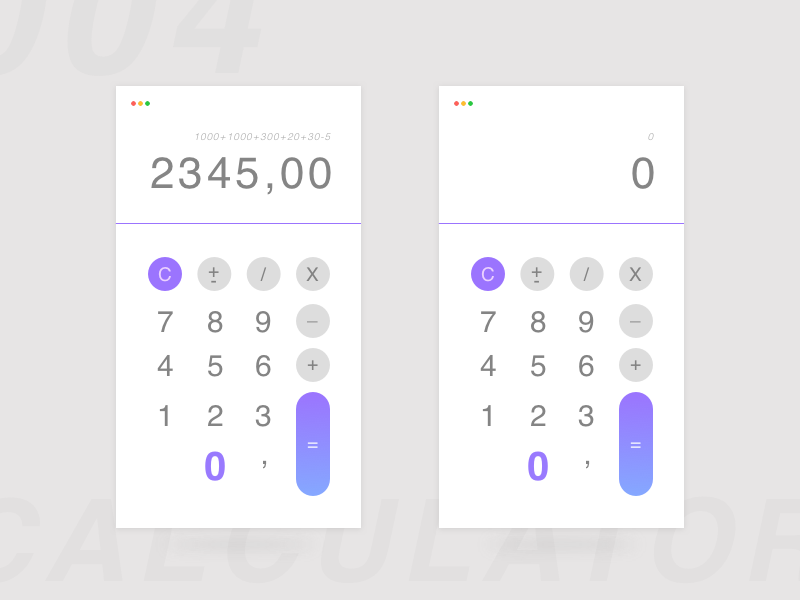Tap the purple zero key

214,465
